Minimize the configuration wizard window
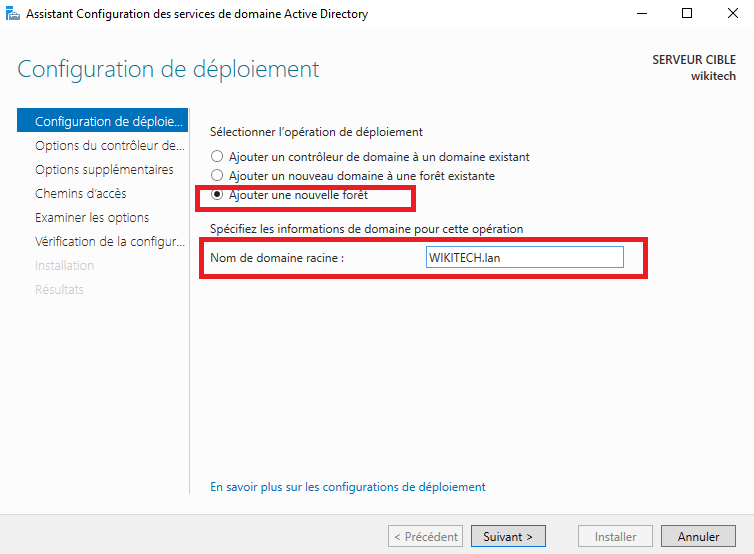754x554 pixels. coord(641,14)
